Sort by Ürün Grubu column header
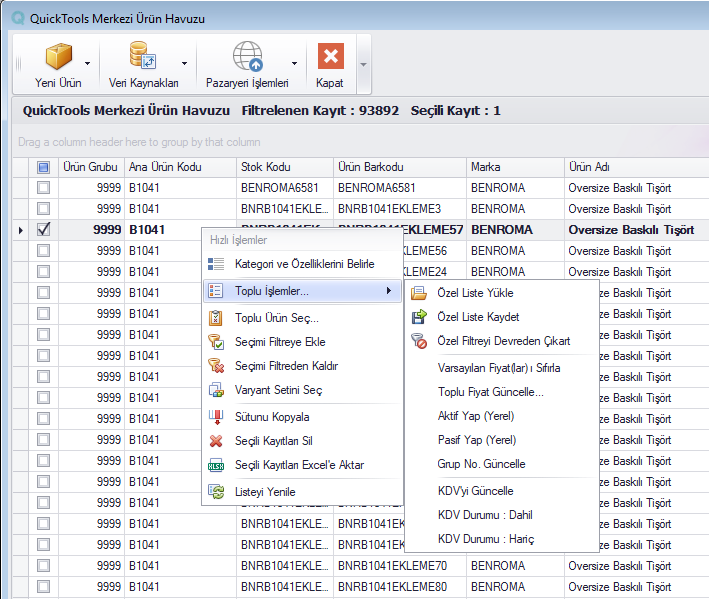709x599 pixels. pyautogui.click(x=90, y=167)
